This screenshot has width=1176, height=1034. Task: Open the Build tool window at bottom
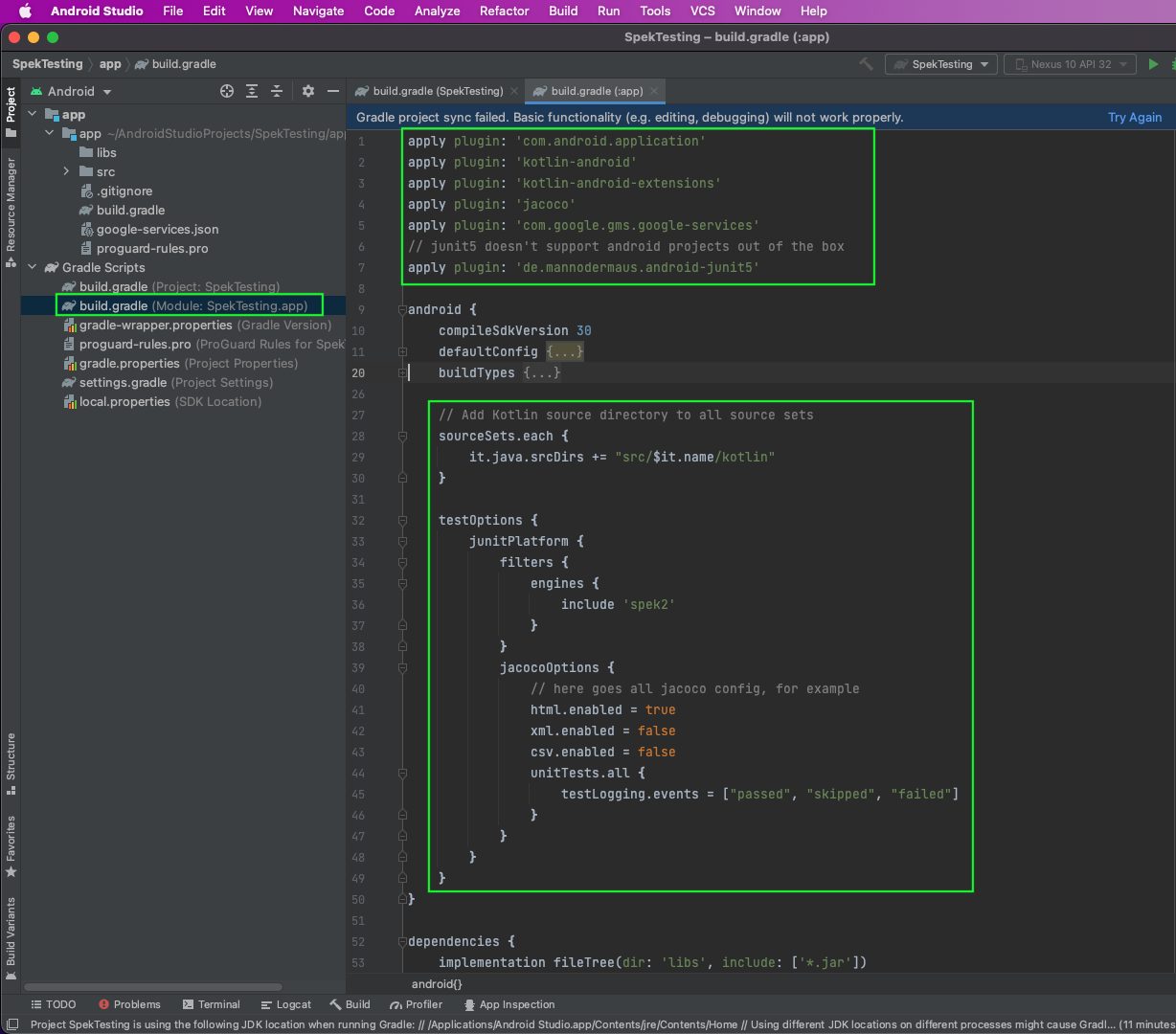click(350, 1004)
